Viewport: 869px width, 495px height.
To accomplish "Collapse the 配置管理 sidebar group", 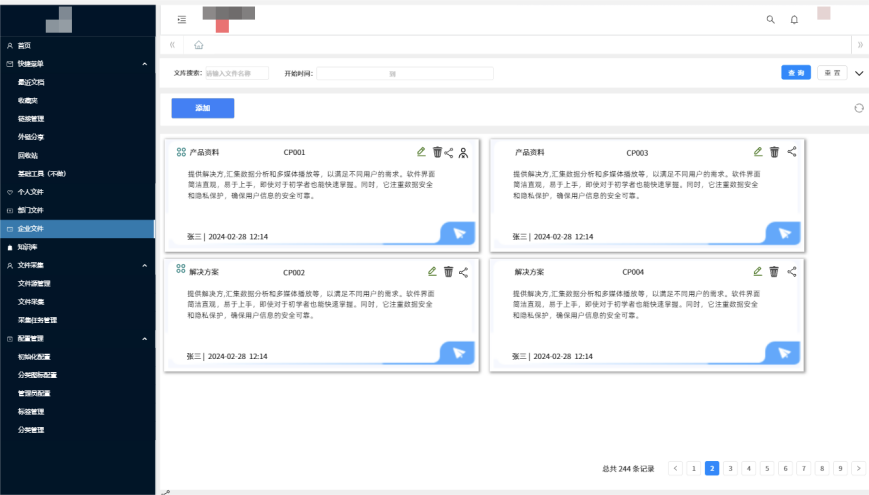I will (146, 339).
